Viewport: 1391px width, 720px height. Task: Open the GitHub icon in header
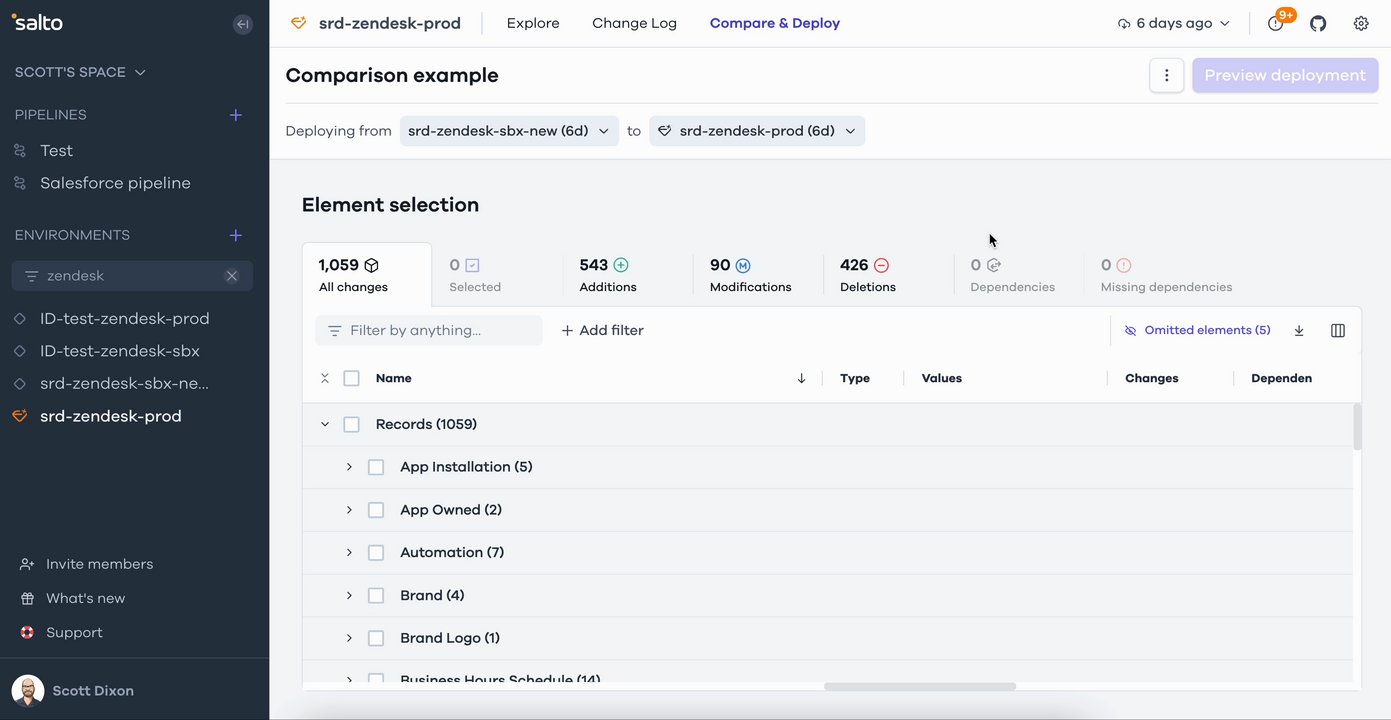point(1318,23)
